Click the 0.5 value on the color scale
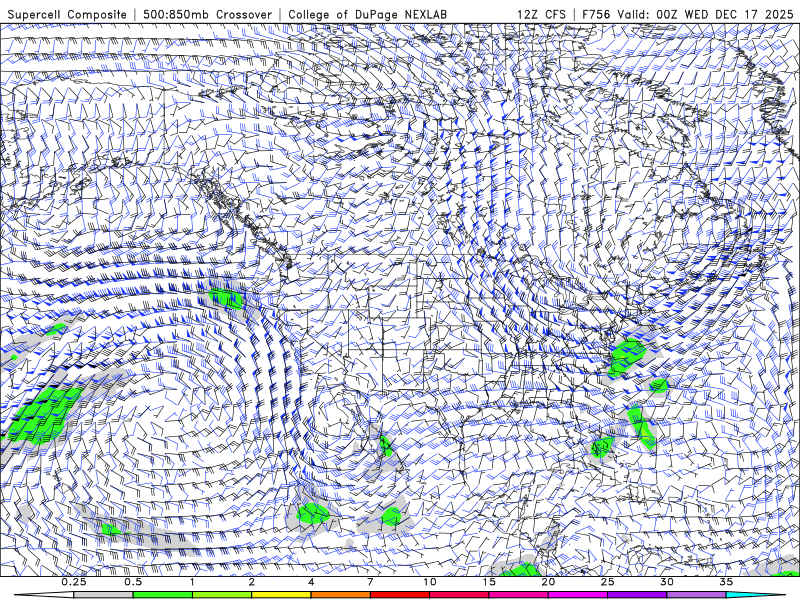 point(133,582)
